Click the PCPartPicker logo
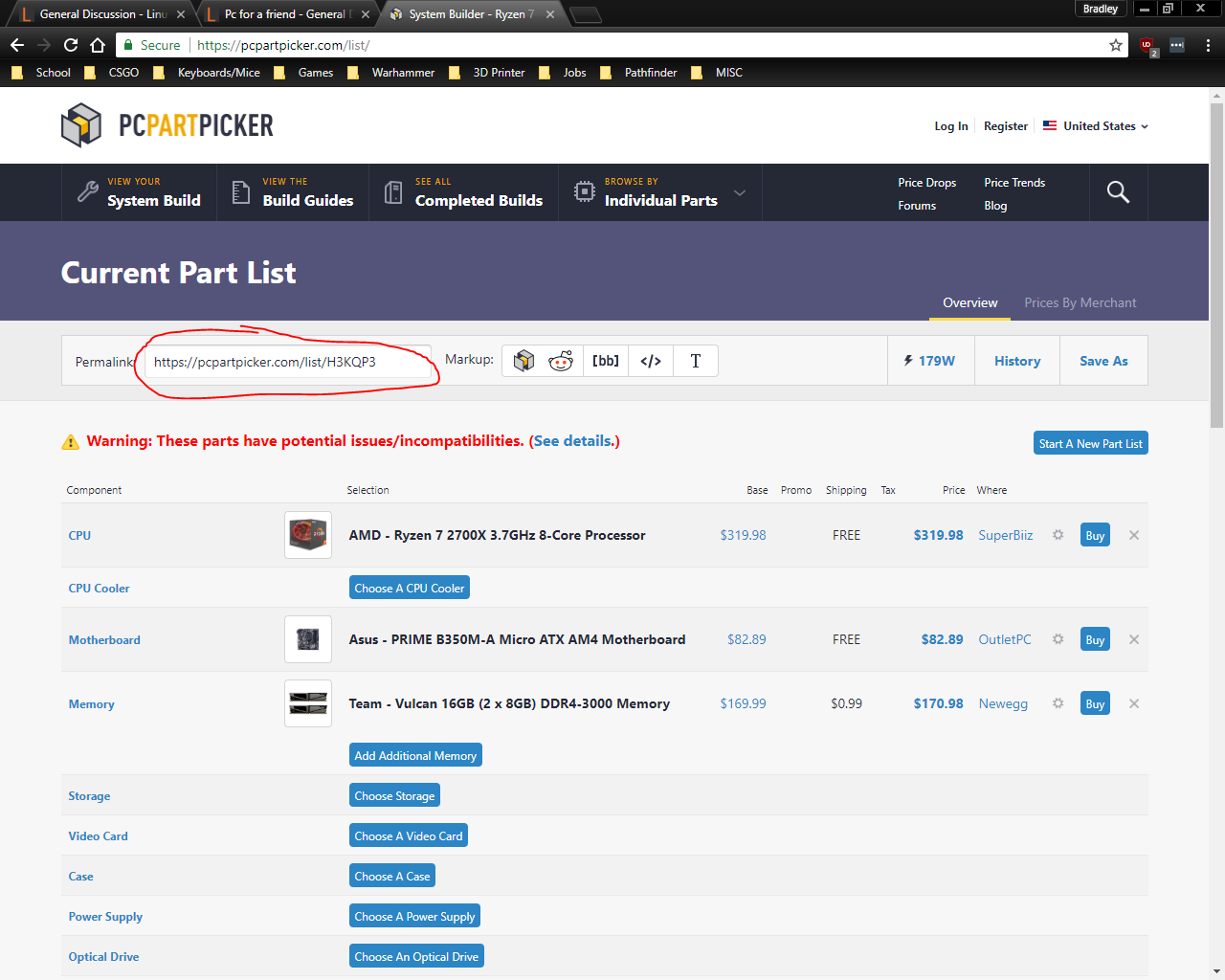1225x980 pixels. (x=167, y=125)
